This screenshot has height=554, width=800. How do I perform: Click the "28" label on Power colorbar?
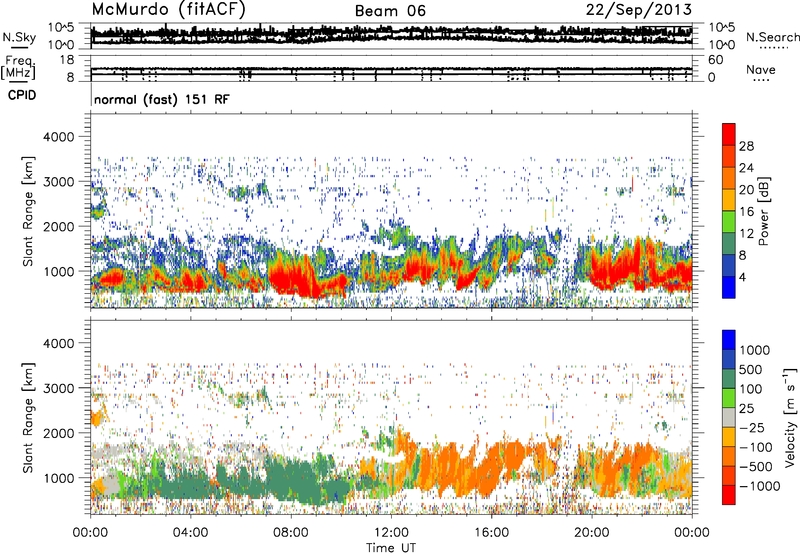746,146
